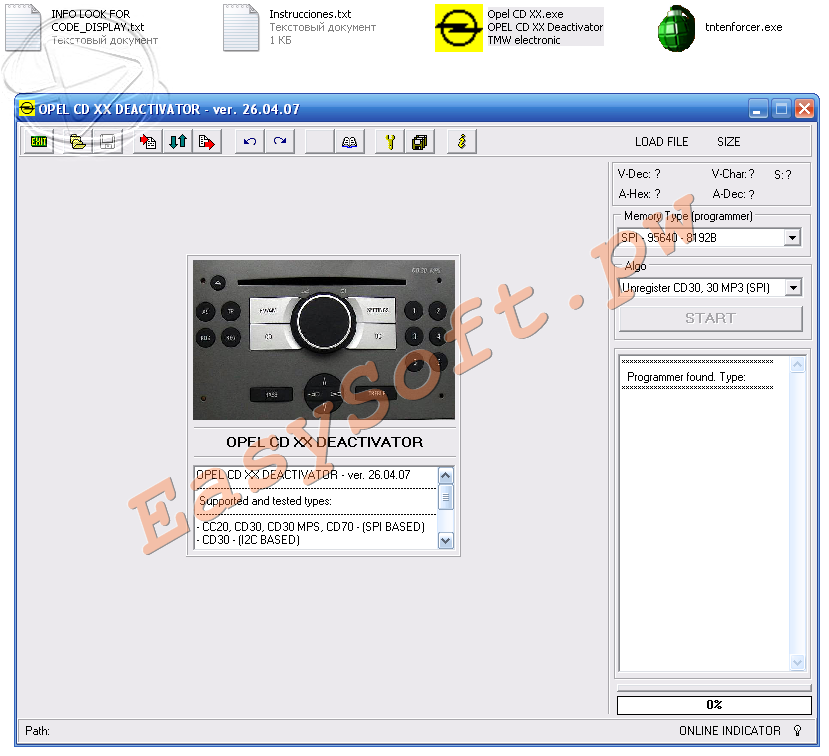Open the book help icon
The height and width of the screenshot is (756, 829).
[x=349, y=142]
